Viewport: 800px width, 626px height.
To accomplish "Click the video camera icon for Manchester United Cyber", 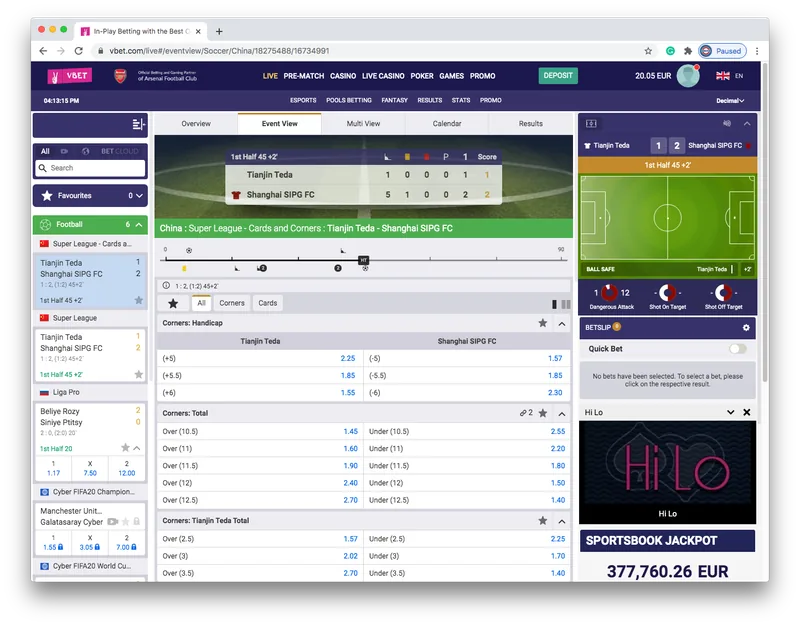I will (113, 521).
